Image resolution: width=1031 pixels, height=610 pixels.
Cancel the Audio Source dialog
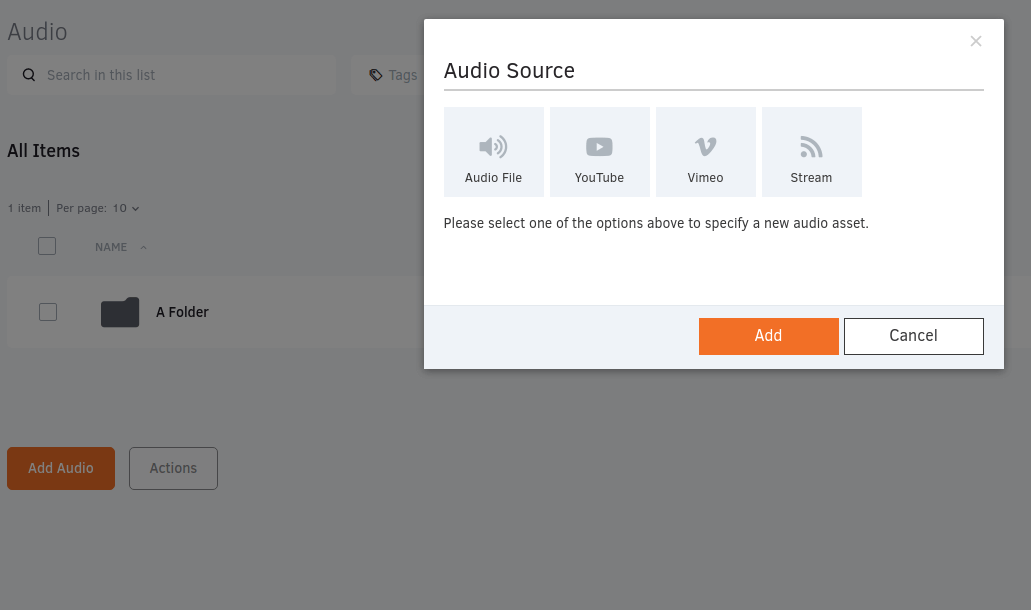pos(913,336)
